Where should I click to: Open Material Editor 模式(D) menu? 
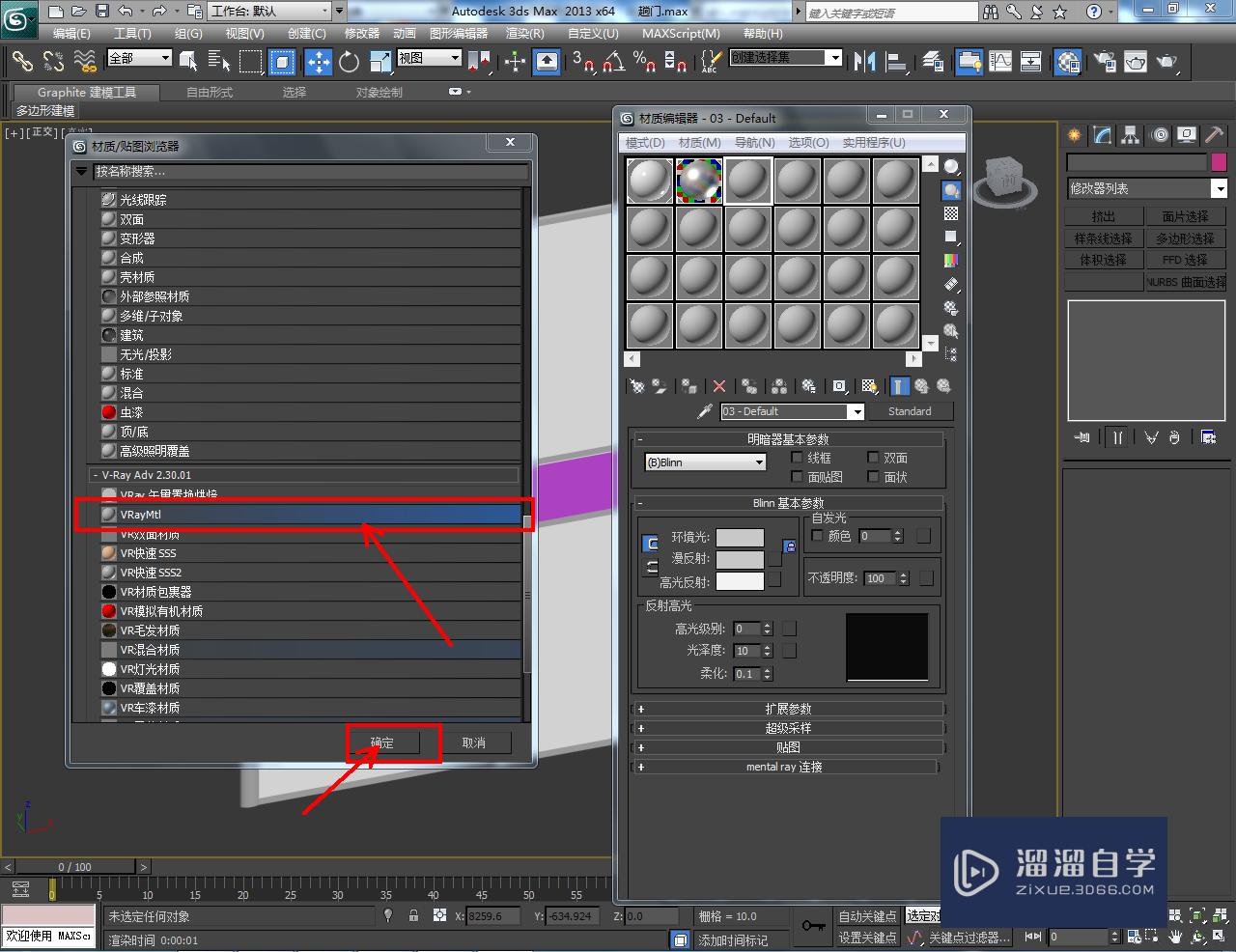coord(645,142)
